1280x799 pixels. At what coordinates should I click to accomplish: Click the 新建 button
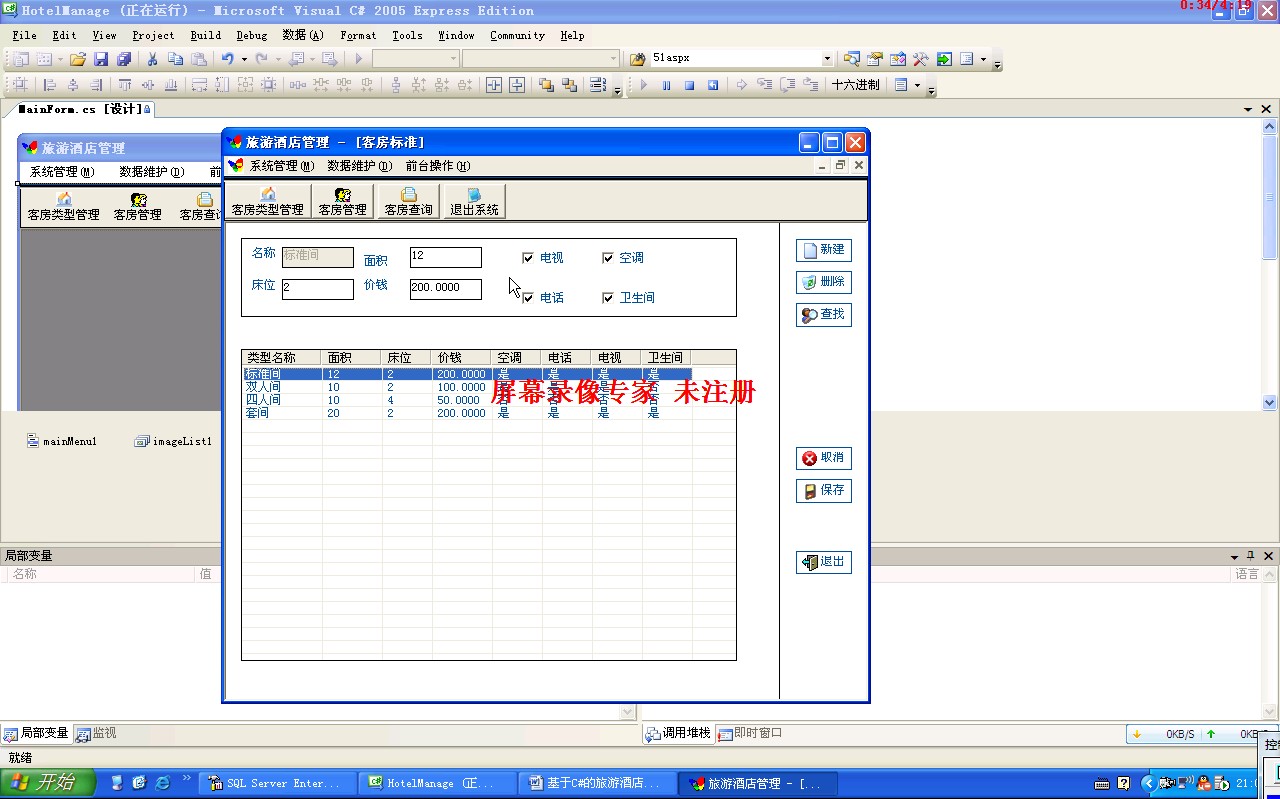824,250
